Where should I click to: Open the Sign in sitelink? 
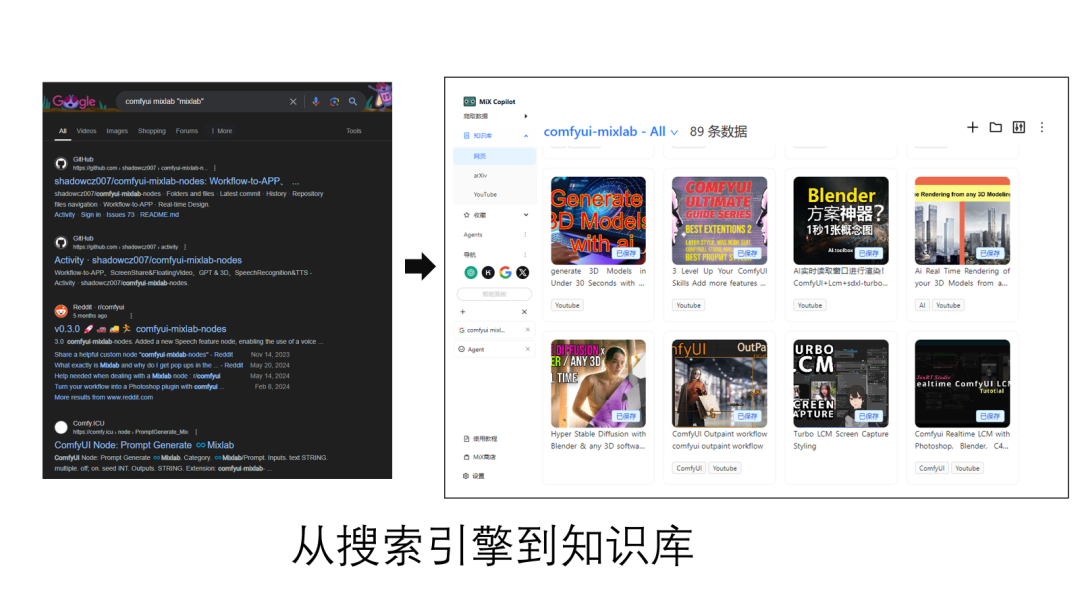click(90, 215)
